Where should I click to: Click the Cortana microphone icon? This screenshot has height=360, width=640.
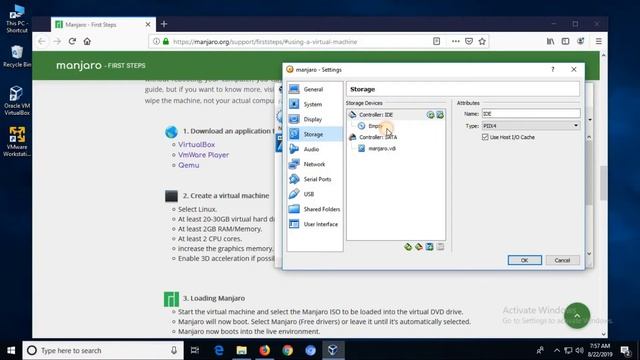click(174, 350)
